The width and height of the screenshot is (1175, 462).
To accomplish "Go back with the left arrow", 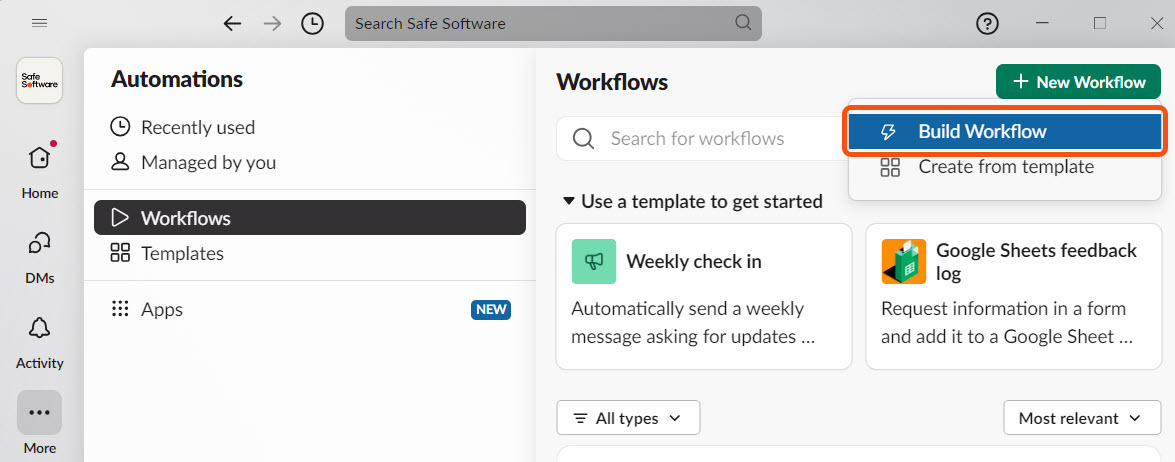I will [233, 24].
